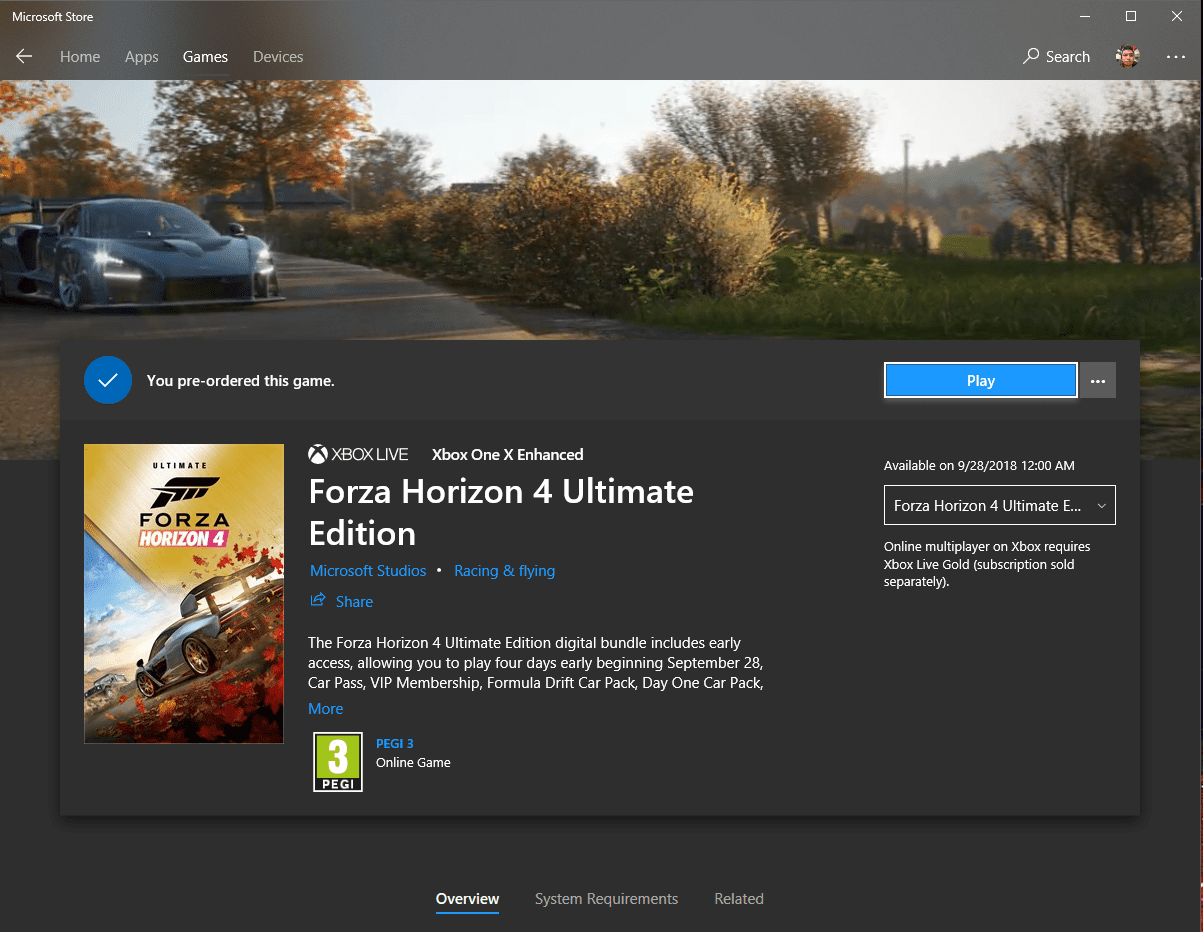Open the Racing & flying category link

(x=504, y=571)
